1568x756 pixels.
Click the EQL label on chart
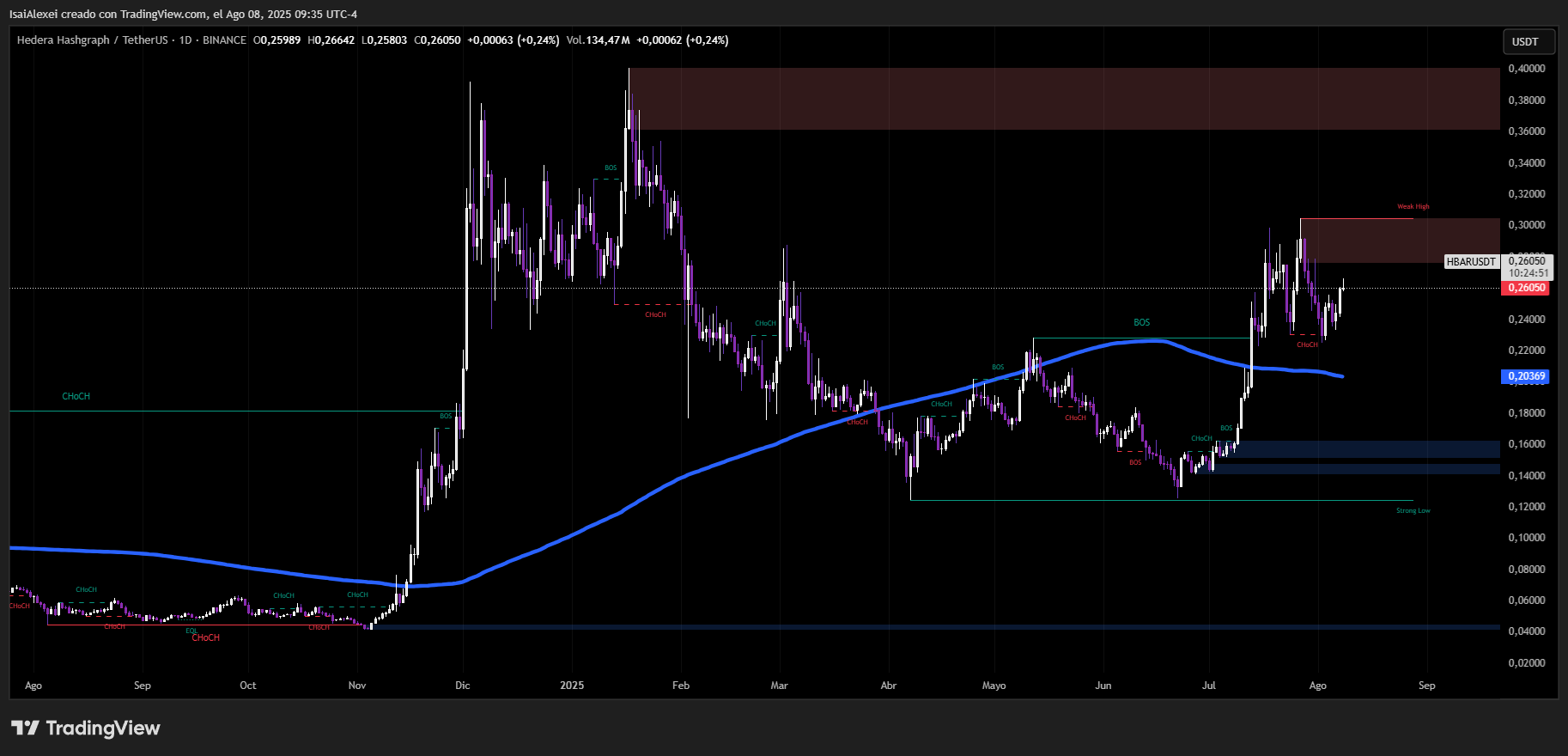[x=191, y=631]
